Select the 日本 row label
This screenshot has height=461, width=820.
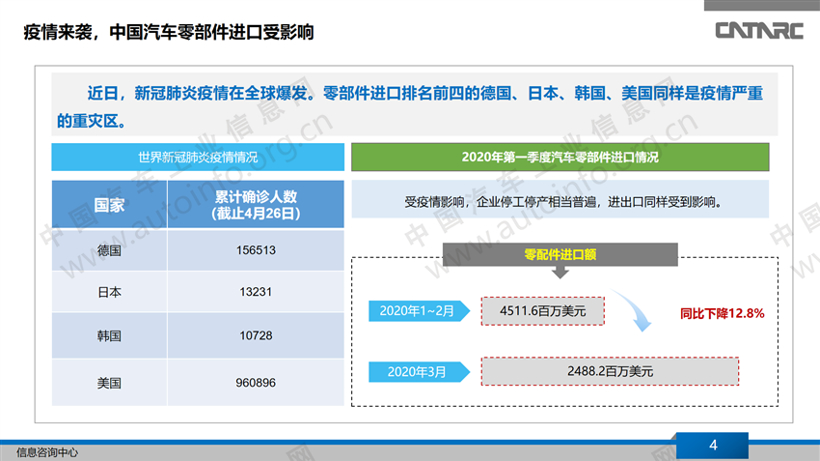click(109, 292)
